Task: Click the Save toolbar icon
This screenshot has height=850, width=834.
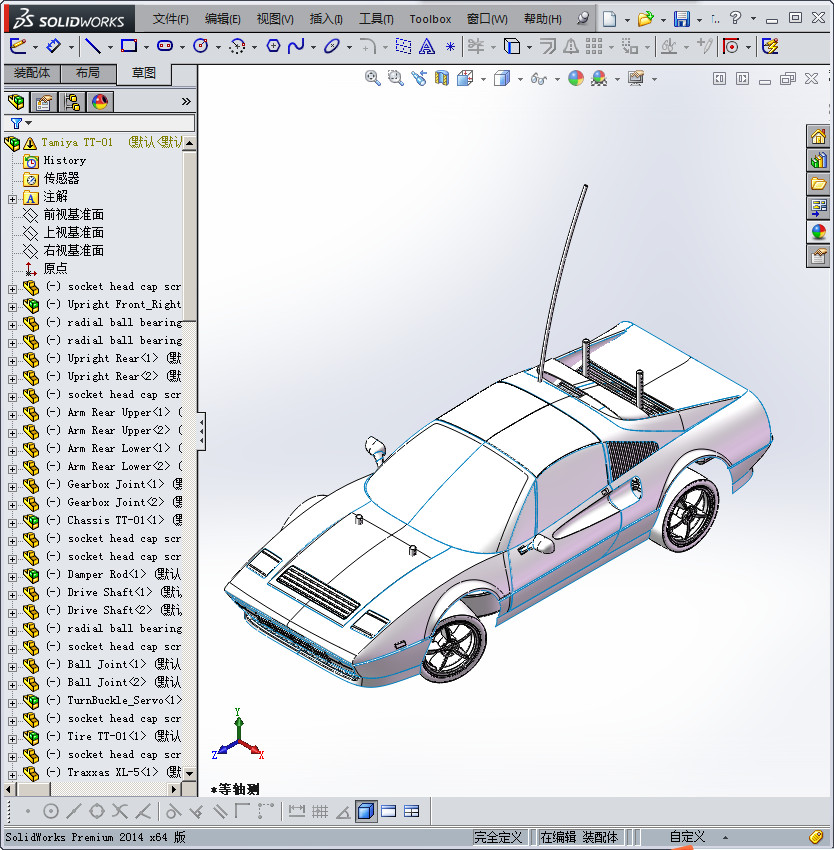Action: pos(682,19)
